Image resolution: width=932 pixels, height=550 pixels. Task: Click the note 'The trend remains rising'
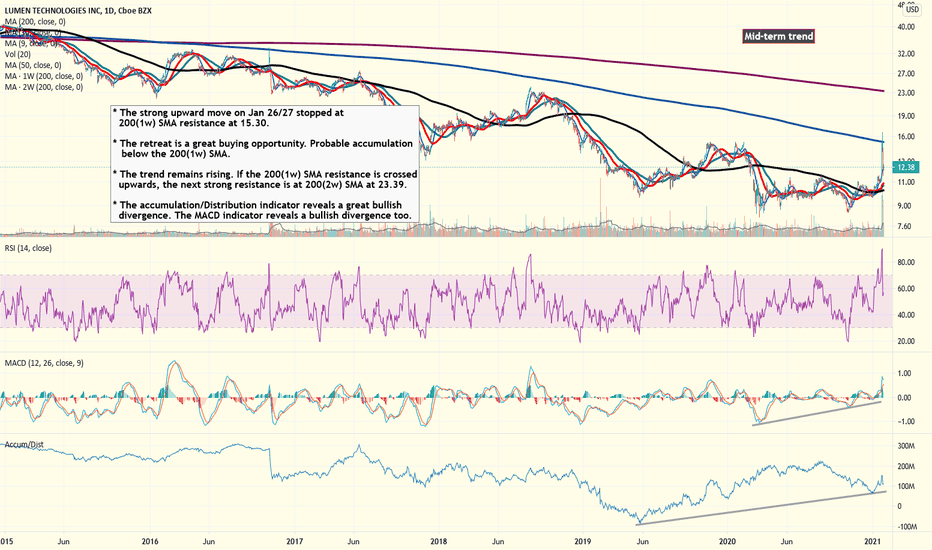(265, 179)
